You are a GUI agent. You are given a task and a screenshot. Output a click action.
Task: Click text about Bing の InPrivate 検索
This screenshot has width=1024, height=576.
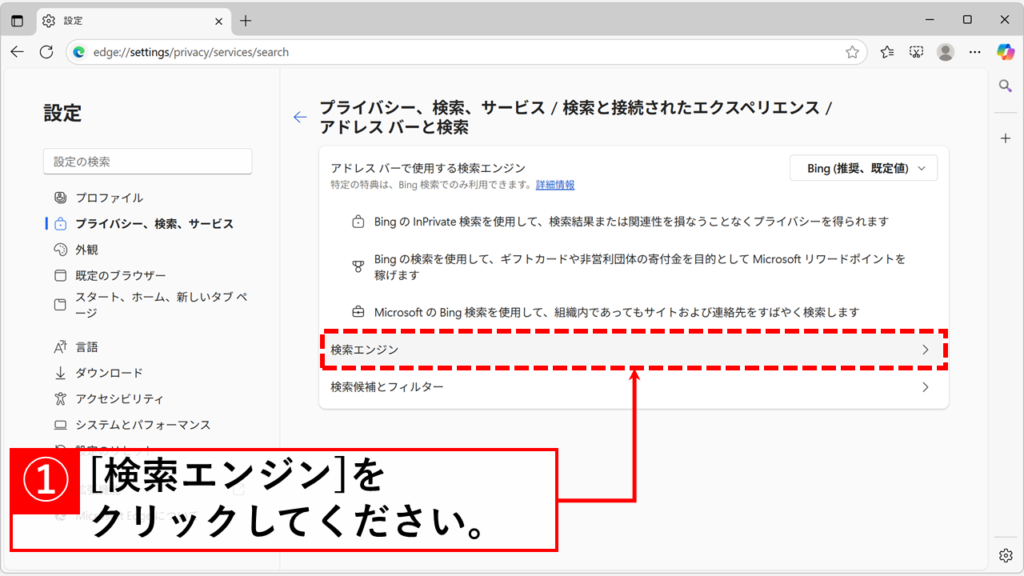(x=631, y=222)
